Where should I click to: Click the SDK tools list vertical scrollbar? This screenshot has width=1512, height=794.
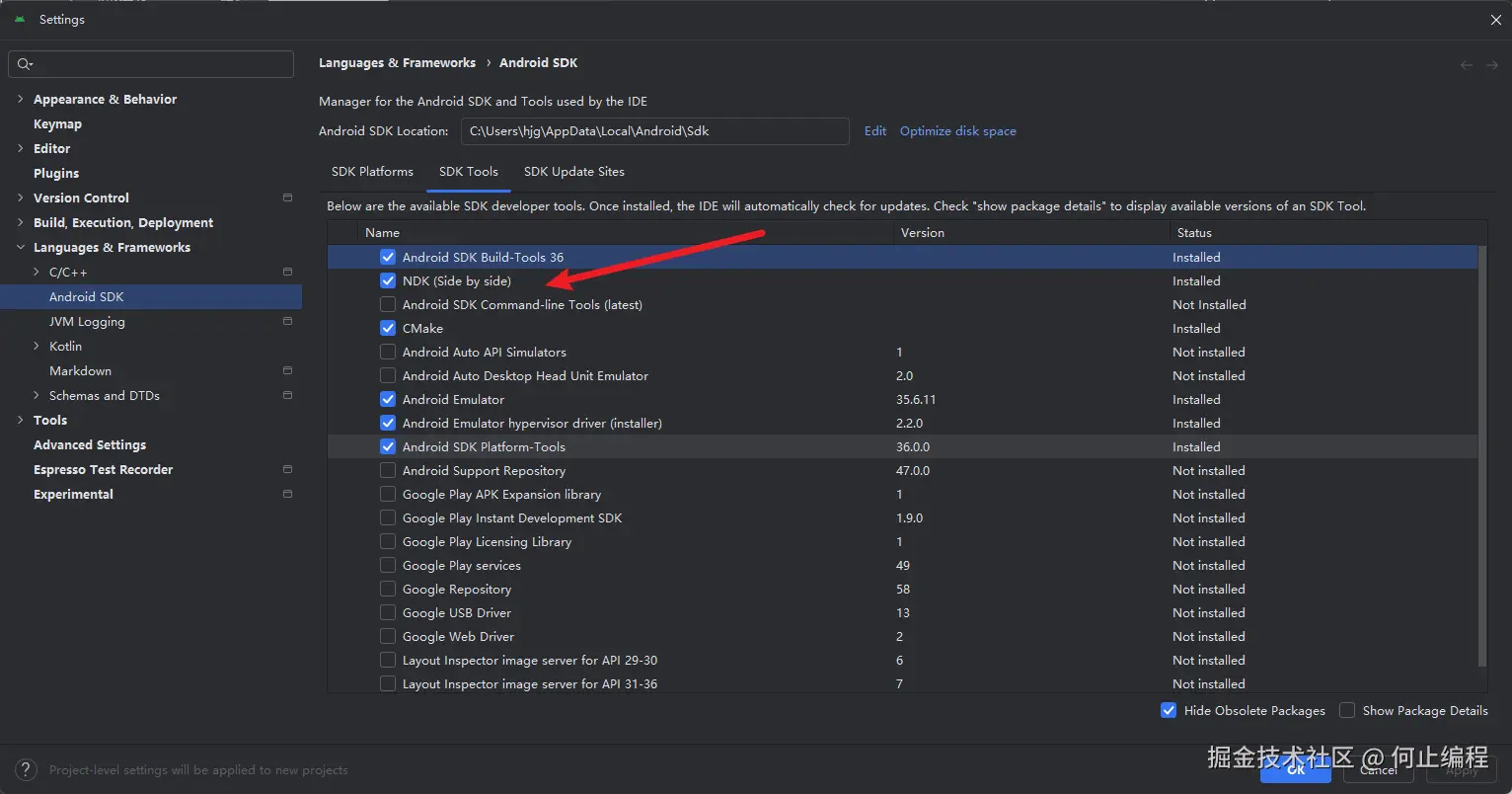pos(1481,454)
